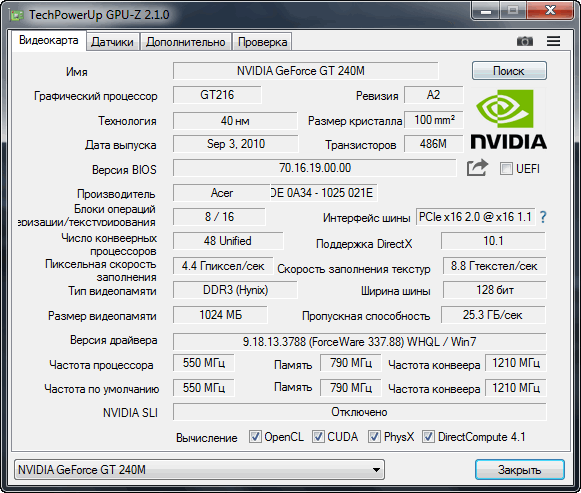This screenshot has height=493, width=581.
Task: Toggle the PhysX checkbox
Action: (x=374, y=437)
